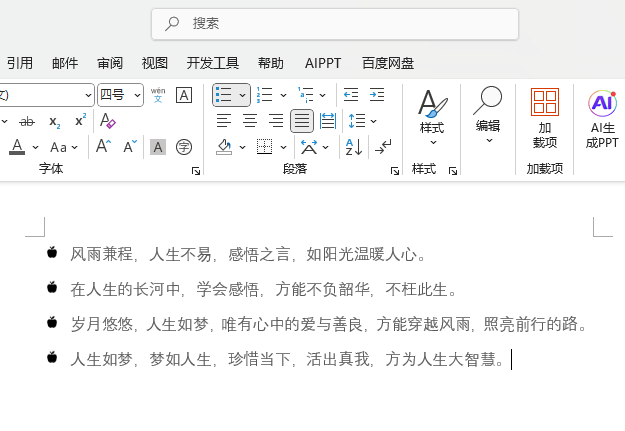Increase paragraph indent
Image resolution: width=625 pixels, height=431 pixels.
click(377, 95)
